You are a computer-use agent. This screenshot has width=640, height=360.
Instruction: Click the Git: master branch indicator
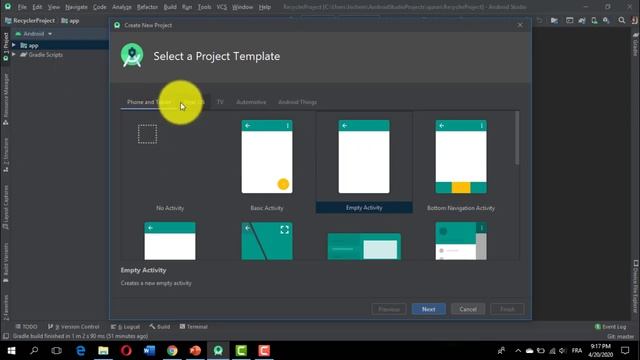(620, 336)
